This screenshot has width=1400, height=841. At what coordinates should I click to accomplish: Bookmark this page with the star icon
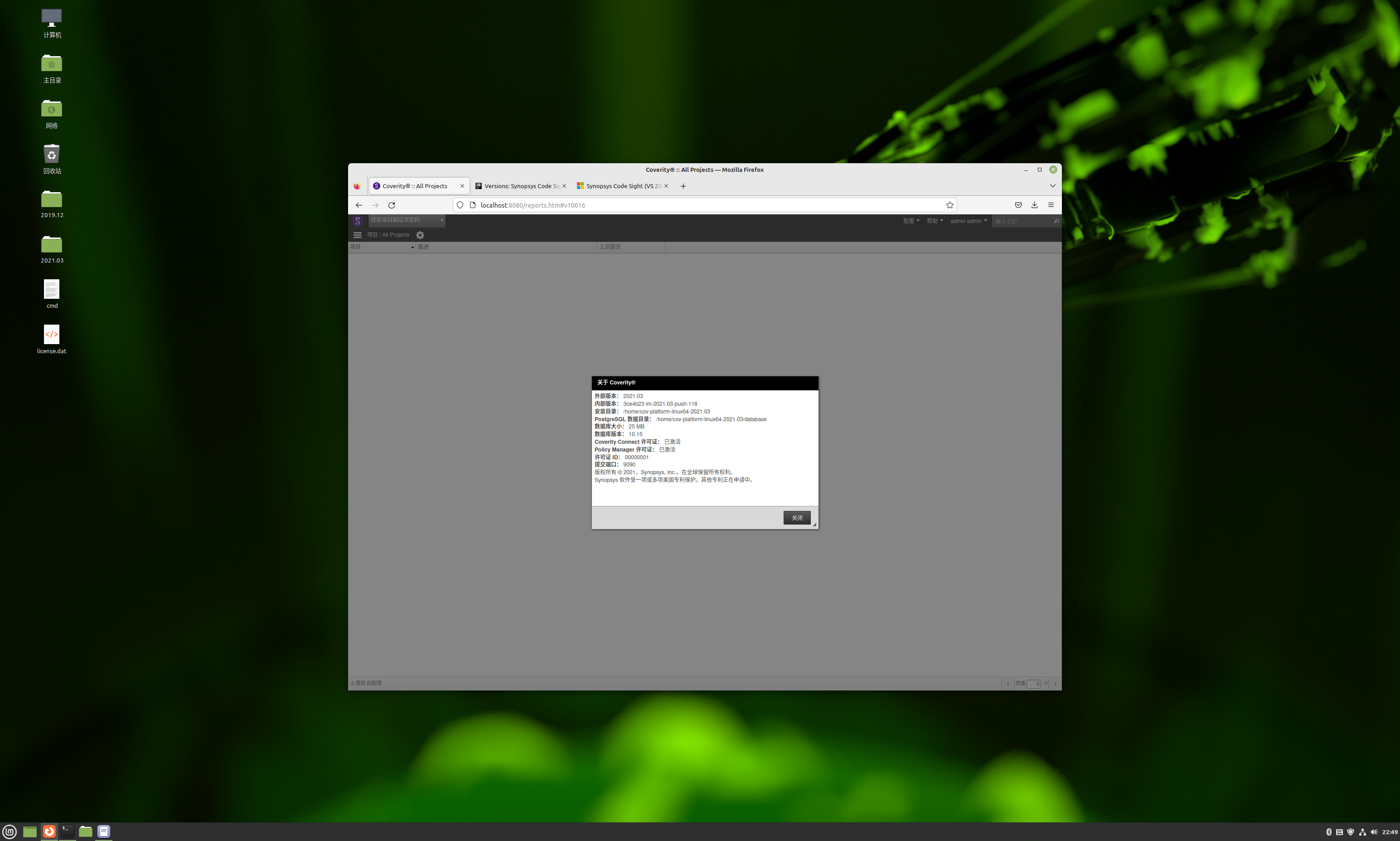[x=950, y=205]
